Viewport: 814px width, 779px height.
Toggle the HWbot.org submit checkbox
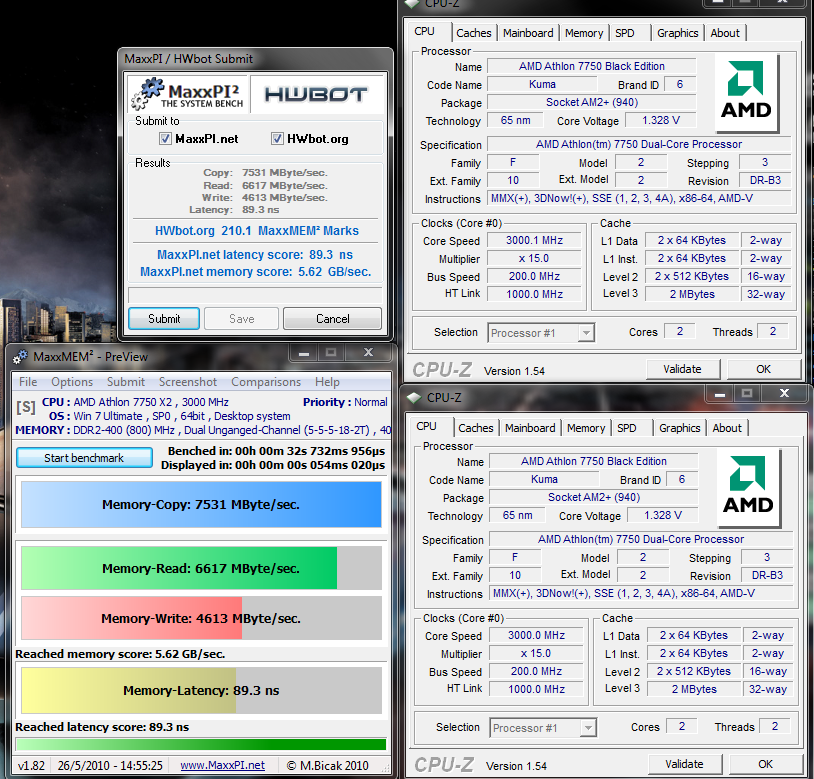point(277,139)
